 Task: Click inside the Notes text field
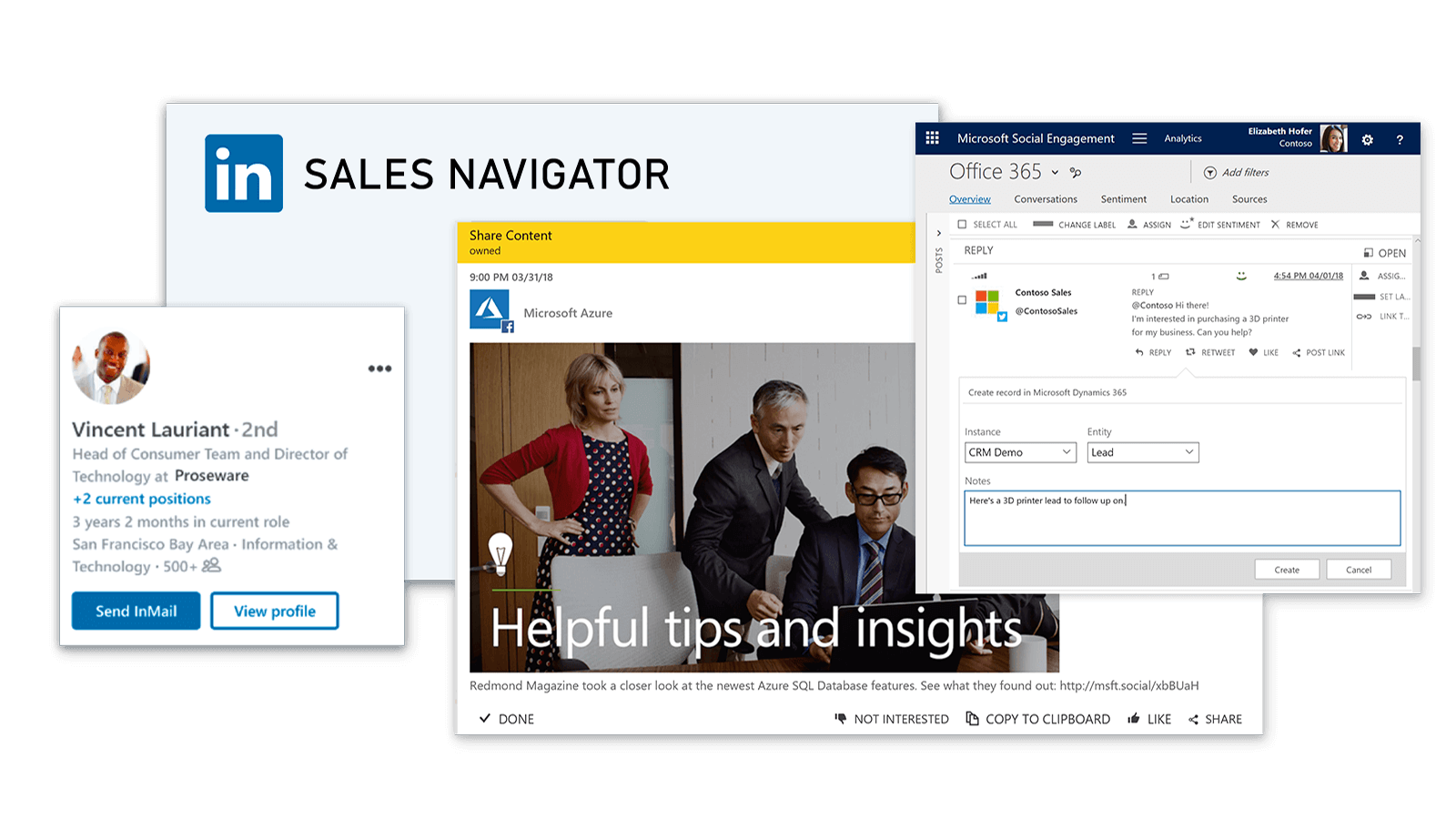click(1181, 523)
